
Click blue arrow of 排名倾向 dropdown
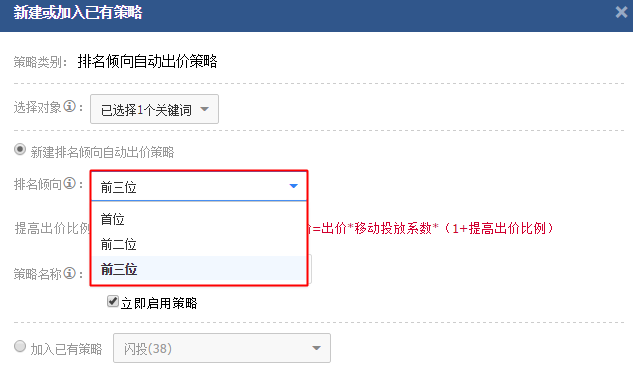293,186
